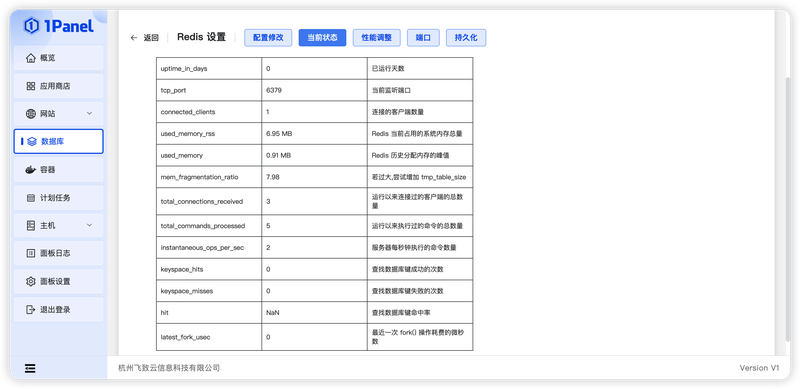Click the connected_clients cell
The image size is (800, 389).
coord(209,112)
